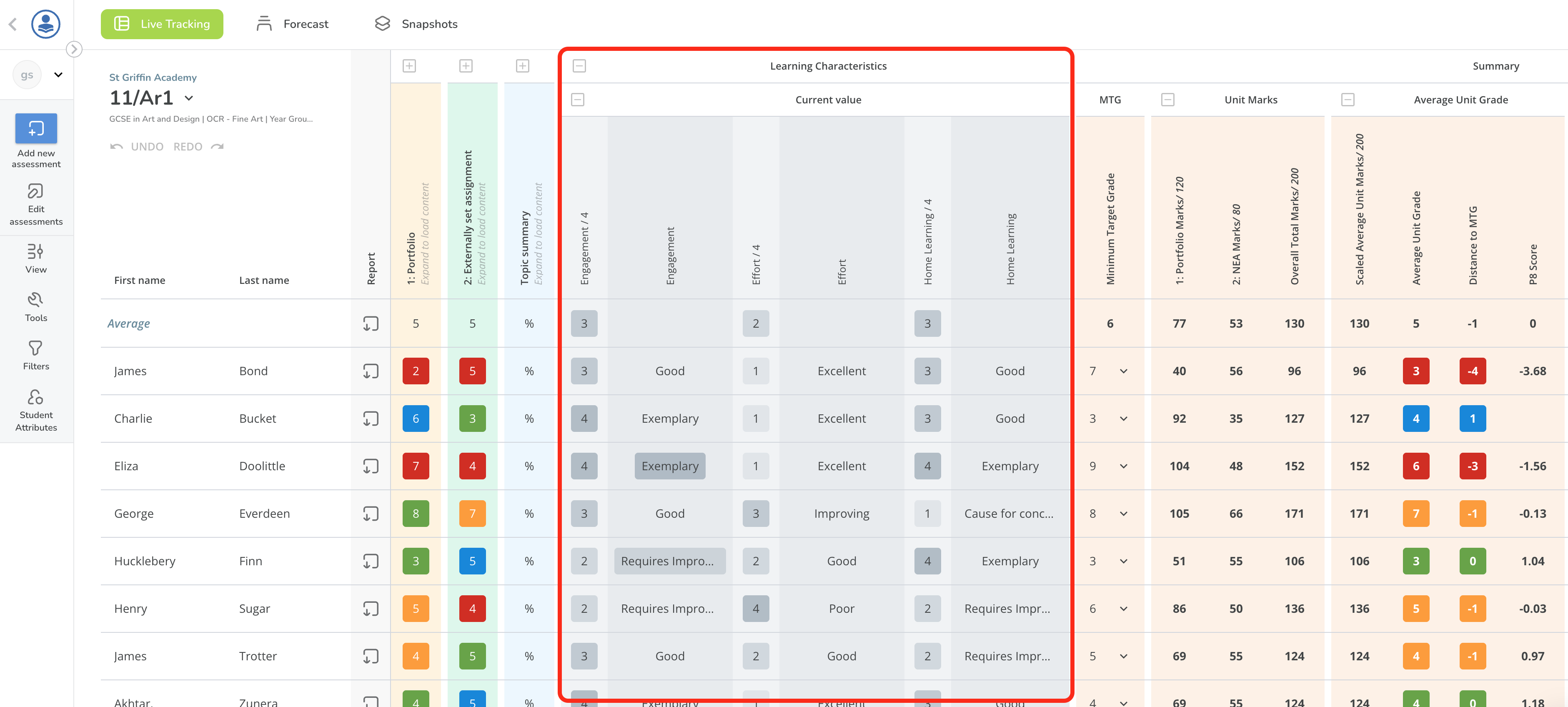The image size is (1568, 707).
Task: Open Edit assessments in the sidebar
Action: (x=36, y=205)
